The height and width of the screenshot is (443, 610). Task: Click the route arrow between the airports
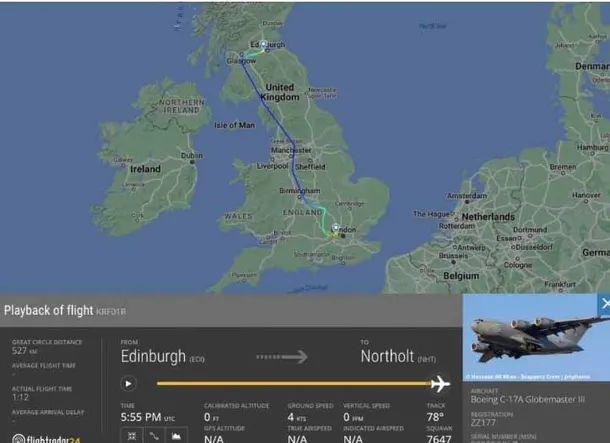click(282, 357)
